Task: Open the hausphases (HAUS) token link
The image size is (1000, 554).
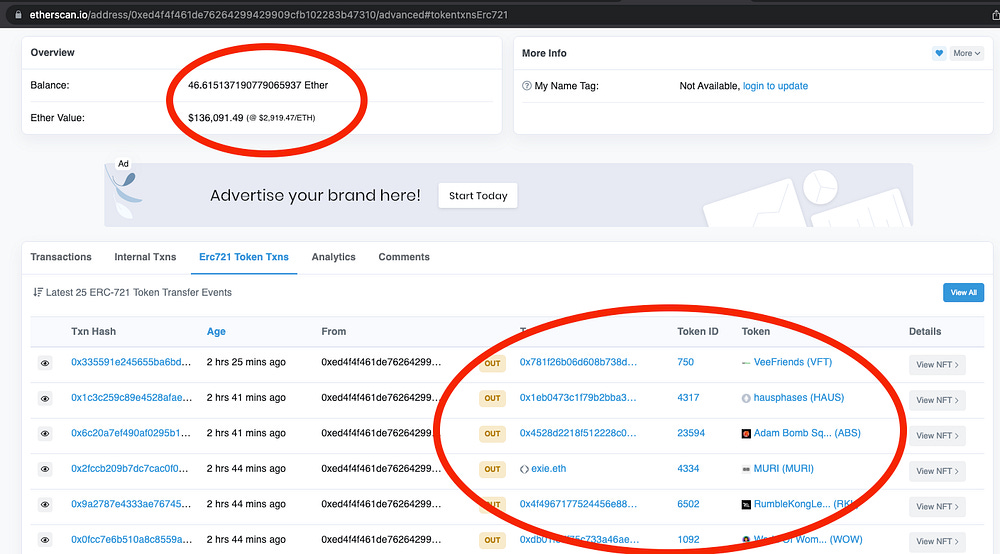Action: point(798,398)
